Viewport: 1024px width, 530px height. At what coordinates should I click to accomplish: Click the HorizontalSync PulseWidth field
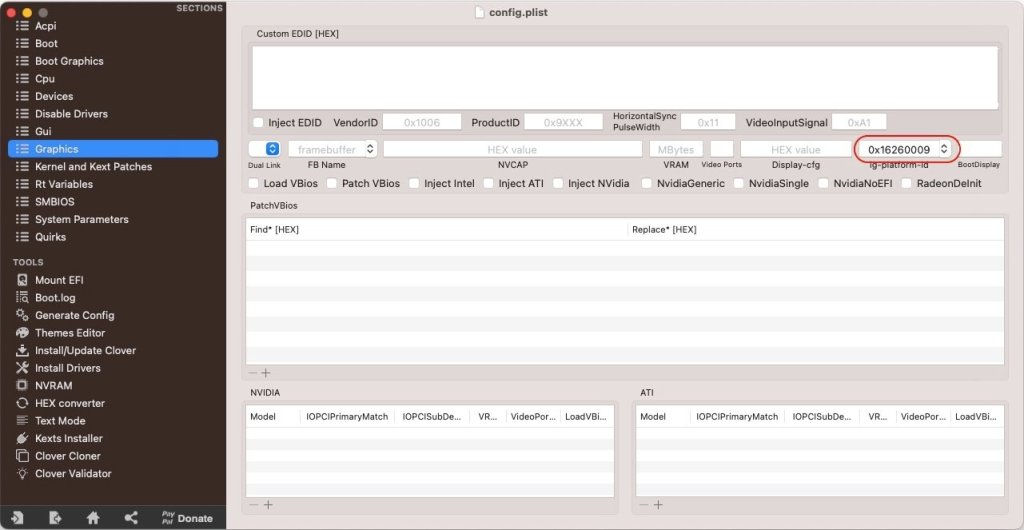point(708,122)
